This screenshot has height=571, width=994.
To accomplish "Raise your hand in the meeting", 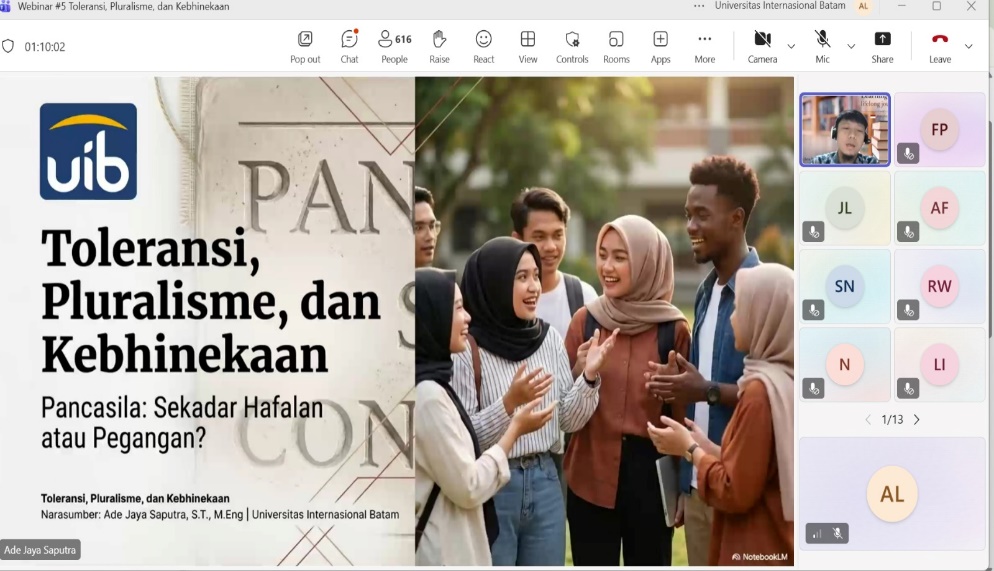I will tap(439, 46).
